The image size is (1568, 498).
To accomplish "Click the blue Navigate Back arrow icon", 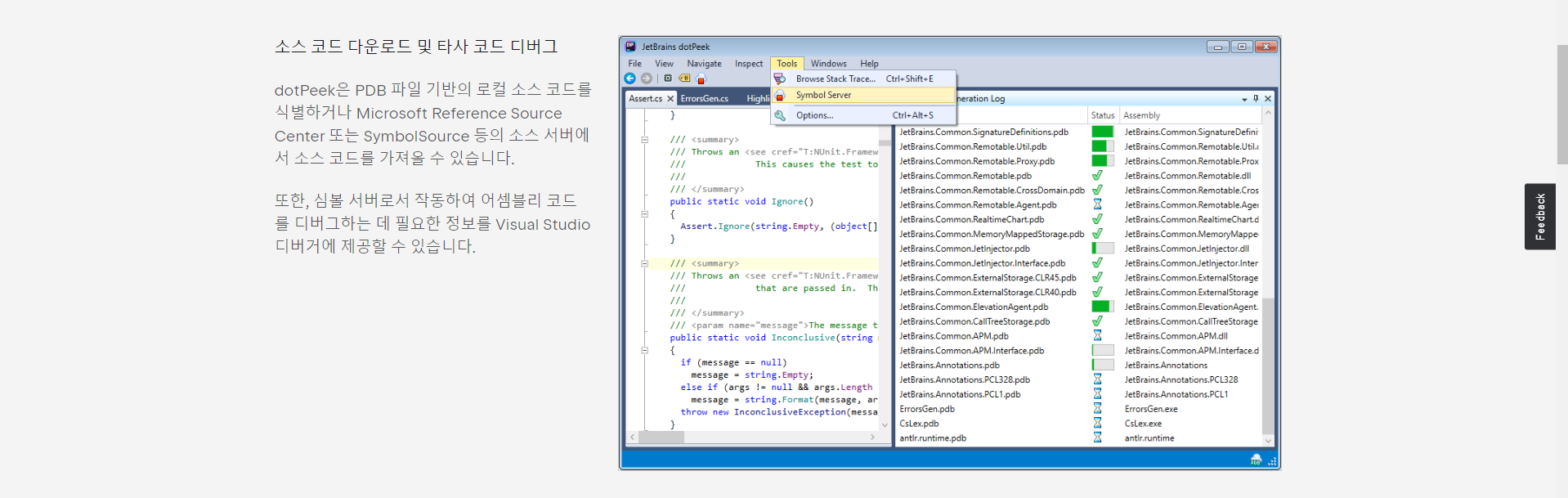I will (x=629, y=79).
